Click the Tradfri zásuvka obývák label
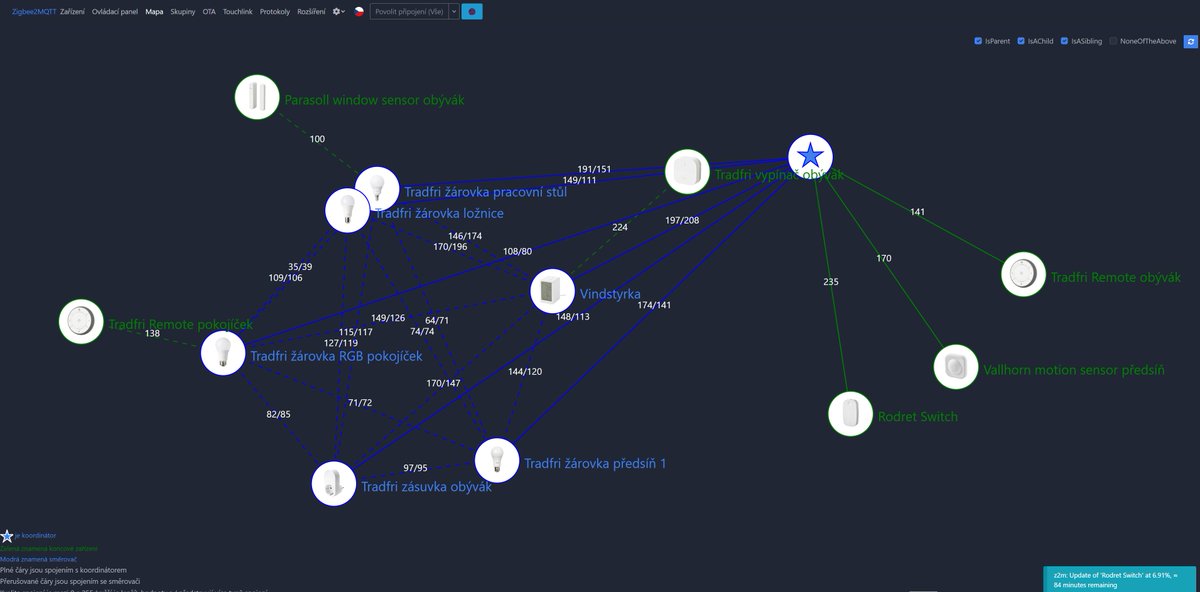Viewport: 1200px width, 592px height. click(x=426, y=487)
